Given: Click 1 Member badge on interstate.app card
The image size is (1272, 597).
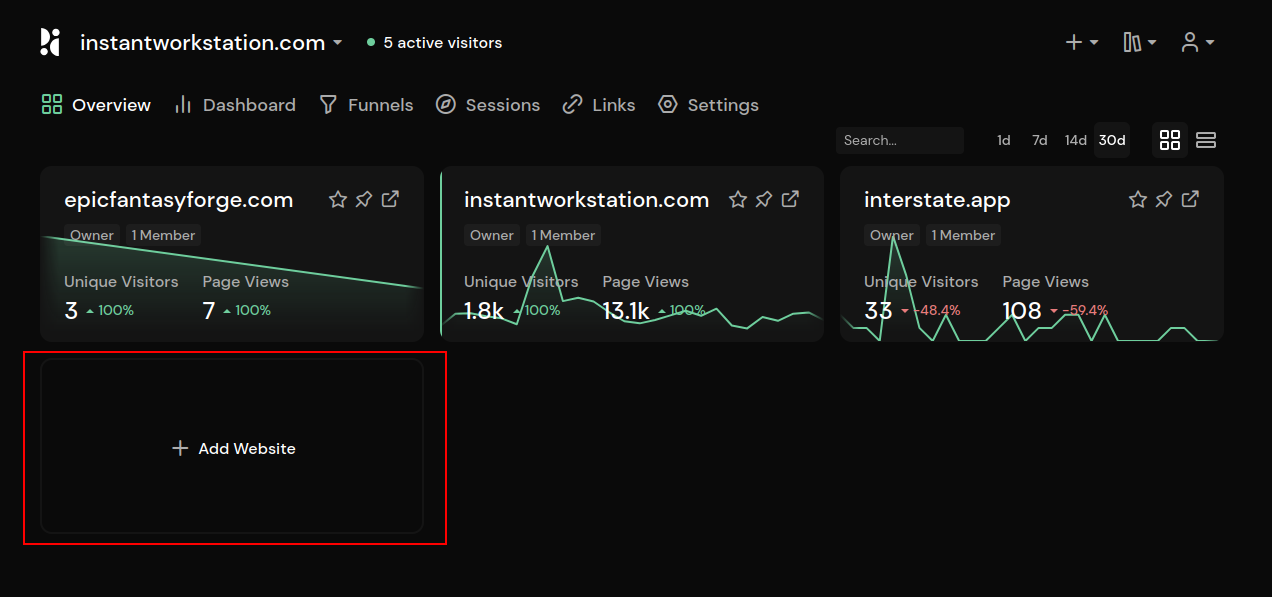Looking at the screenshot, I should pyautogui.click(x=963, y=235).
